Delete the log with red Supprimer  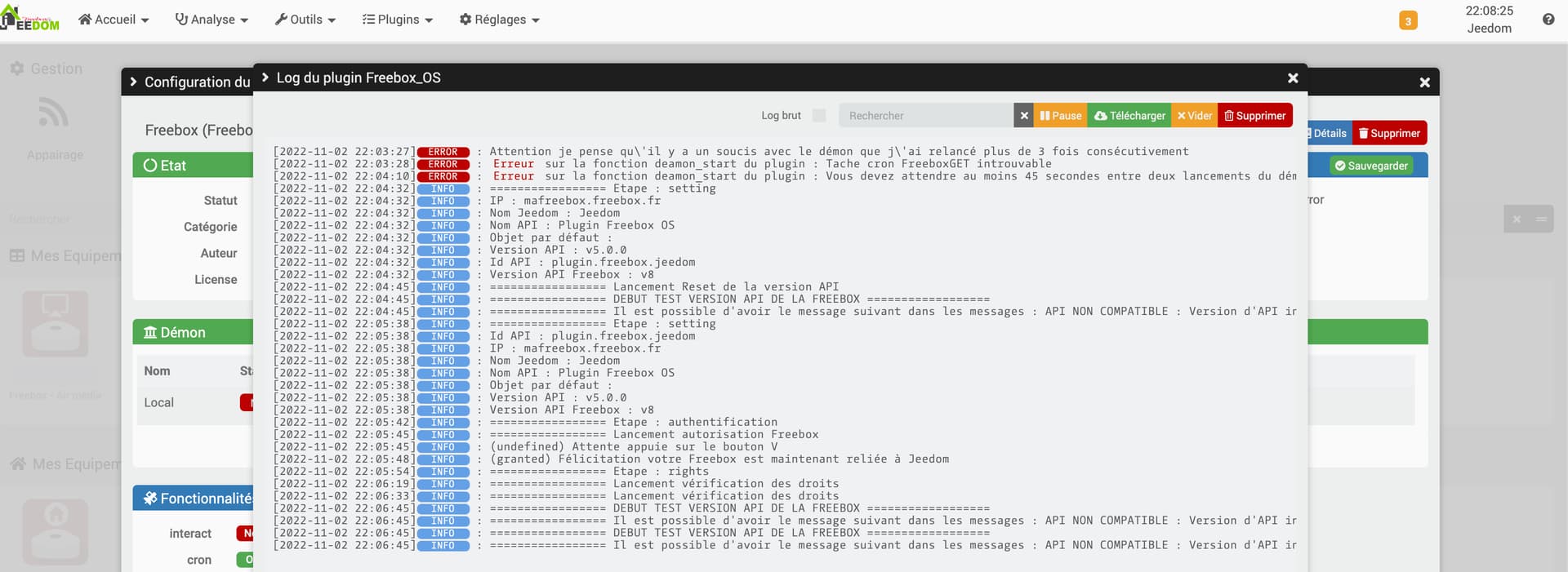pos(1255,116)
